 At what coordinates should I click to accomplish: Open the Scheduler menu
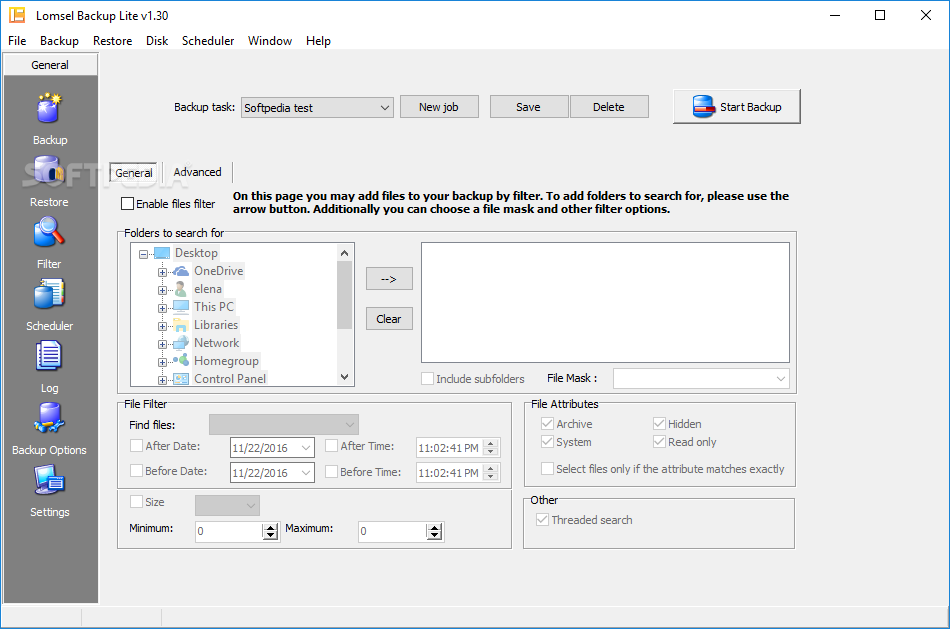tap(208, 41)
